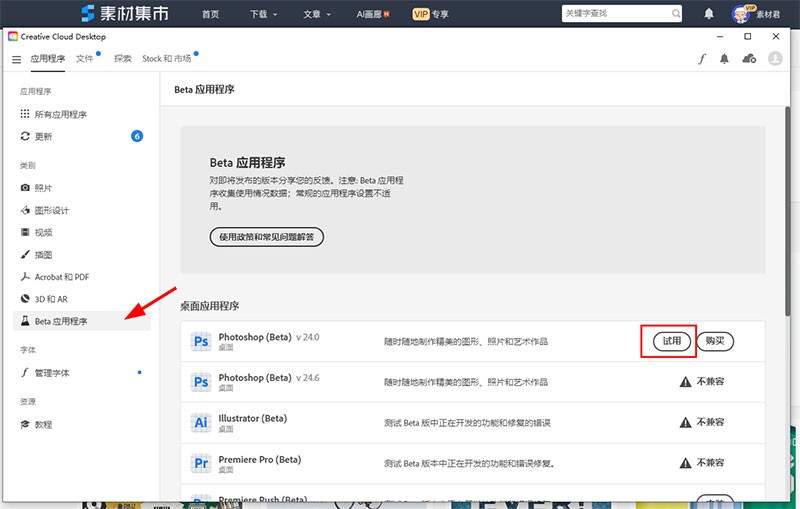Open 首页 in website navigation

[x=210, y=14]
